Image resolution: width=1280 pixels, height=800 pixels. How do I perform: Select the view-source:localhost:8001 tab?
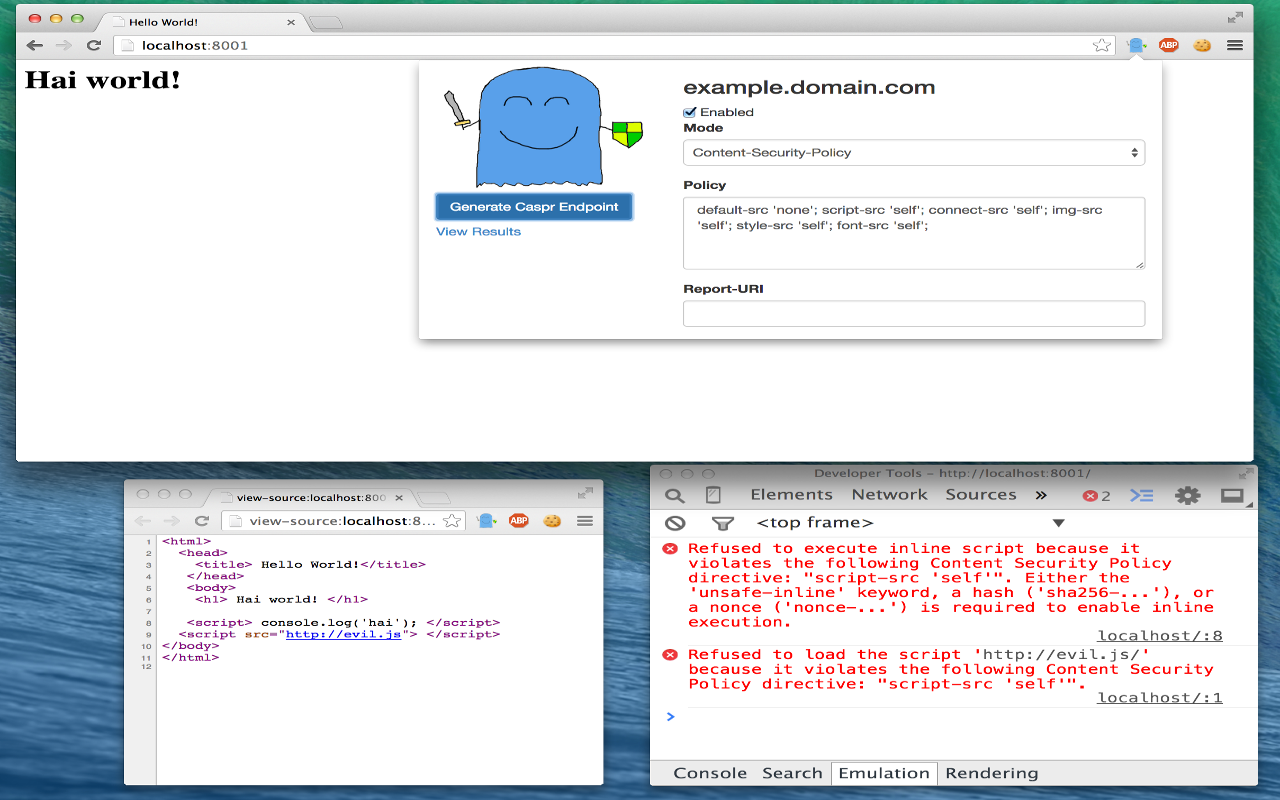tap(310, 497)
